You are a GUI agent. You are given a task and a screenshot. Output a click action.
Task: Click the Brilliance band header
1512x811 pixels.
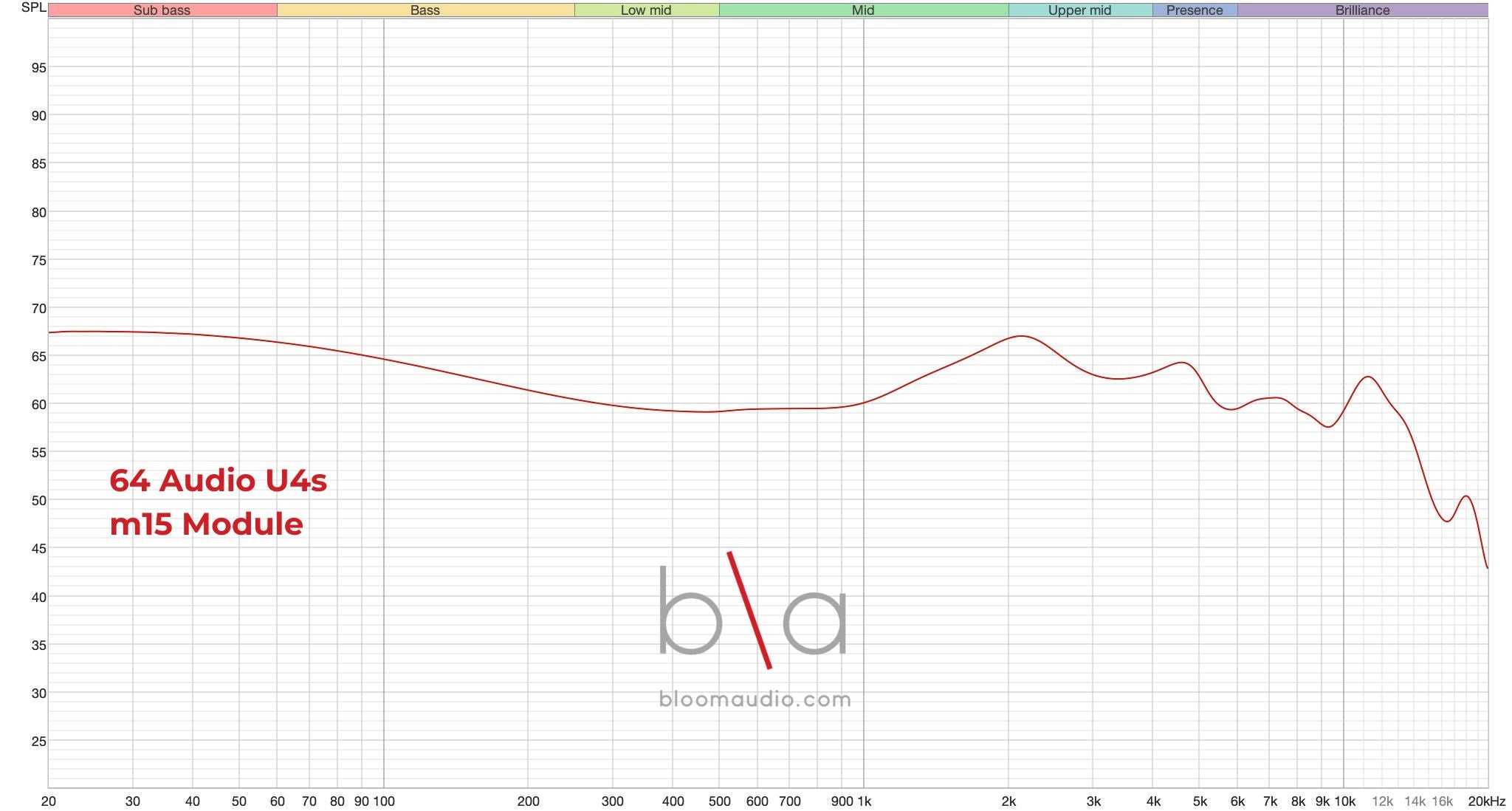point(1363,10)
